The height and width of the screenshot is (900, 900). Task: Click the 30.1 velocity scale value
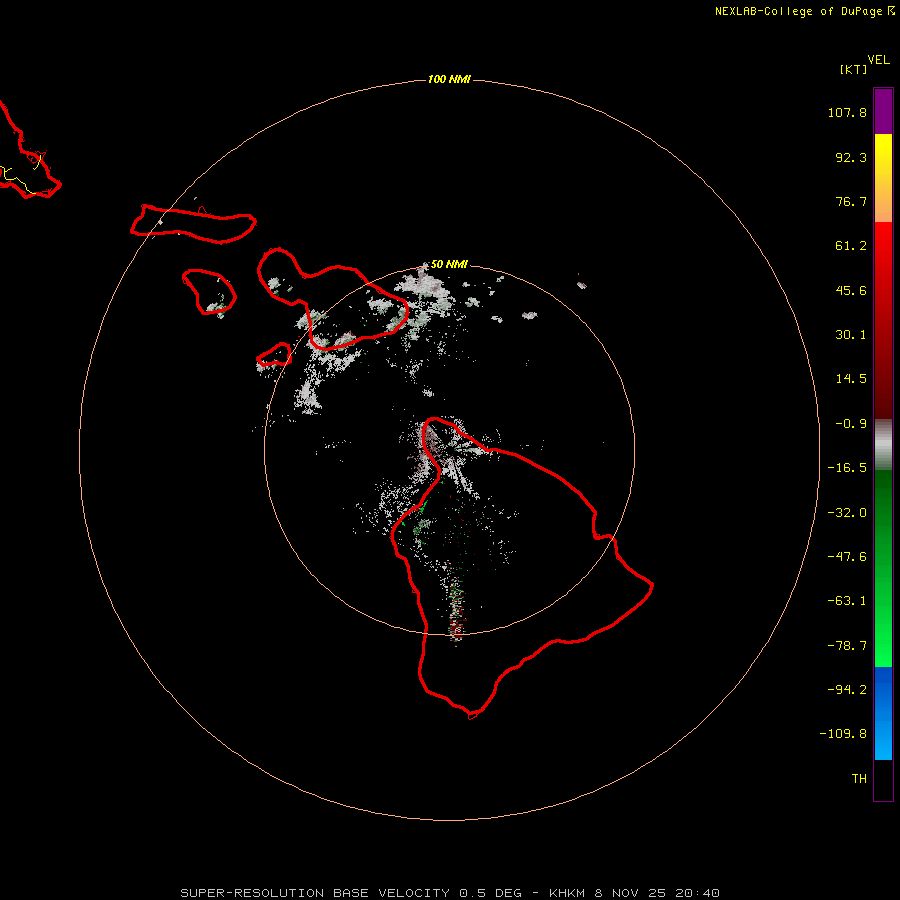(x=851, y=335)
